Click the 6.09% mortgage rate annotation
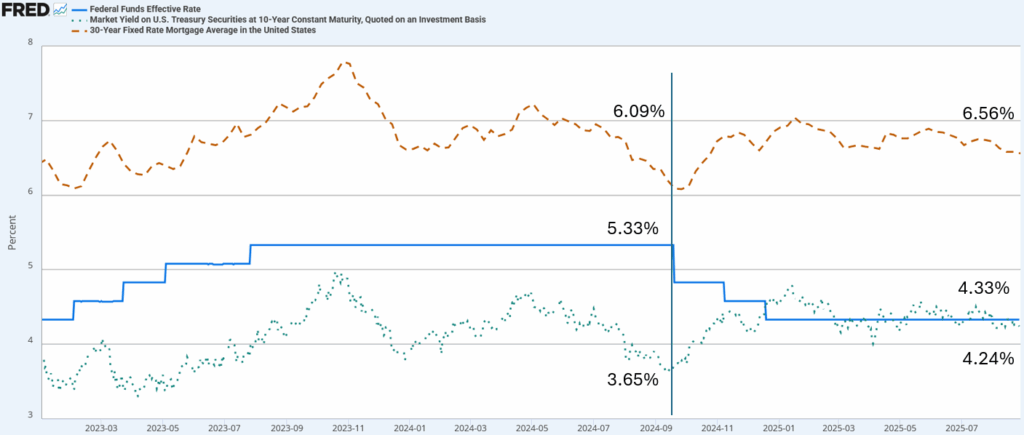Viewport: 1024px width, 440px height. click(640, 112)
